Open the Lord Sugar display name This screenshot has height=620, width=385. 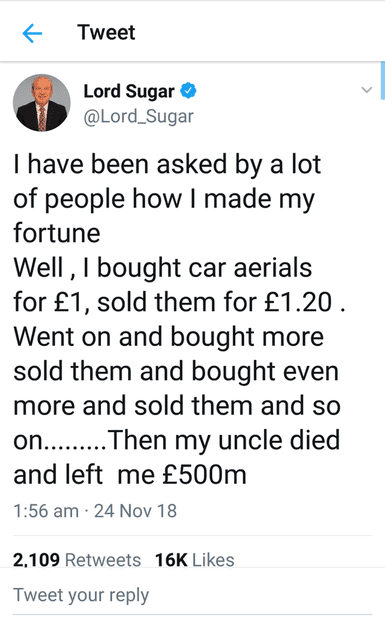tap(129, 91)
